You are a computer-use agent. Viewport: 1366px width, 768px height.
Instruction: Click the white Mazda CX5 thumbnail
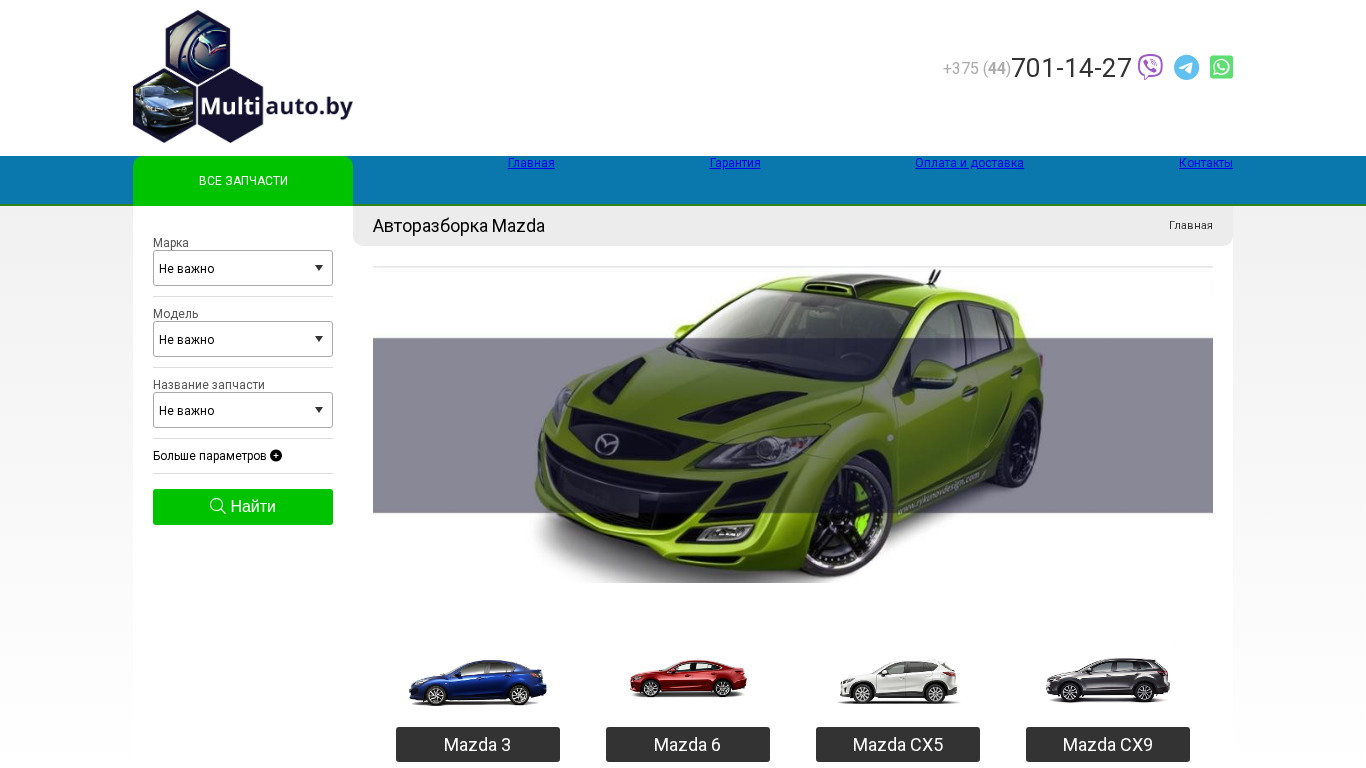point(898,682)
